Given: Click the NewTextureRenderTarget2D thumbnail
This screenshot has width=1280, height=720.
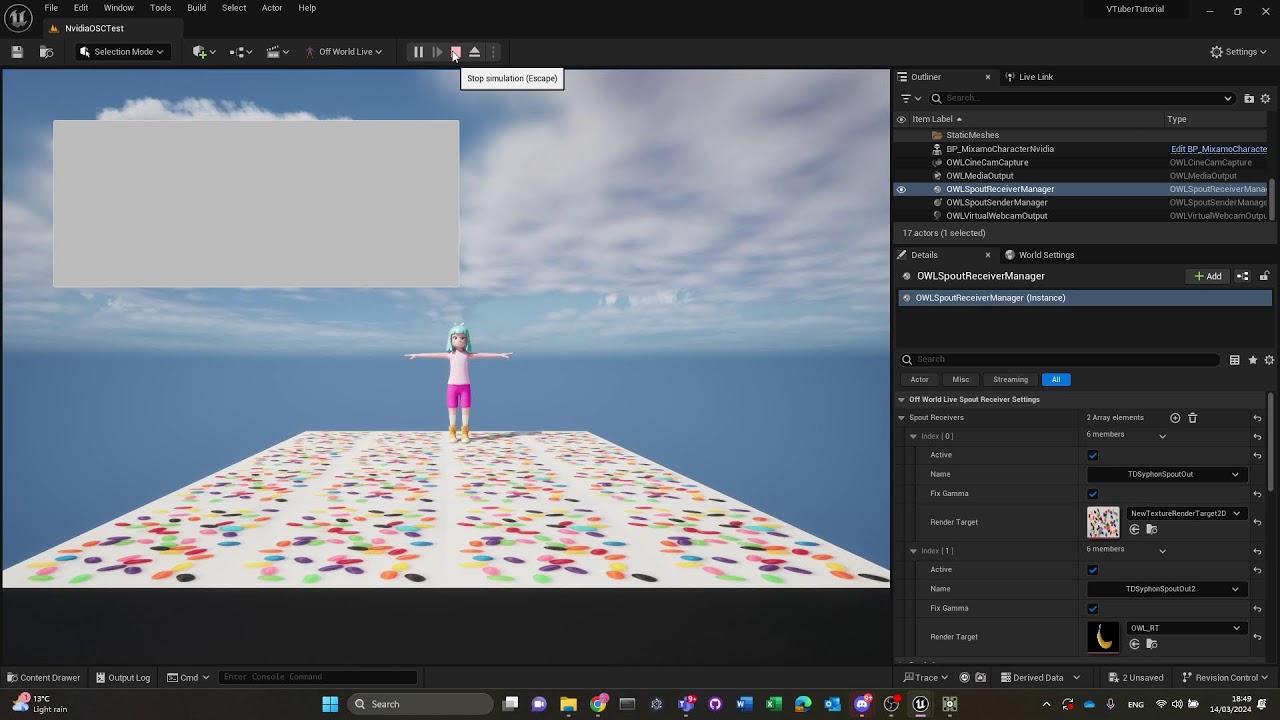Looking at the screenshot, I should (x=1103, y=522).
